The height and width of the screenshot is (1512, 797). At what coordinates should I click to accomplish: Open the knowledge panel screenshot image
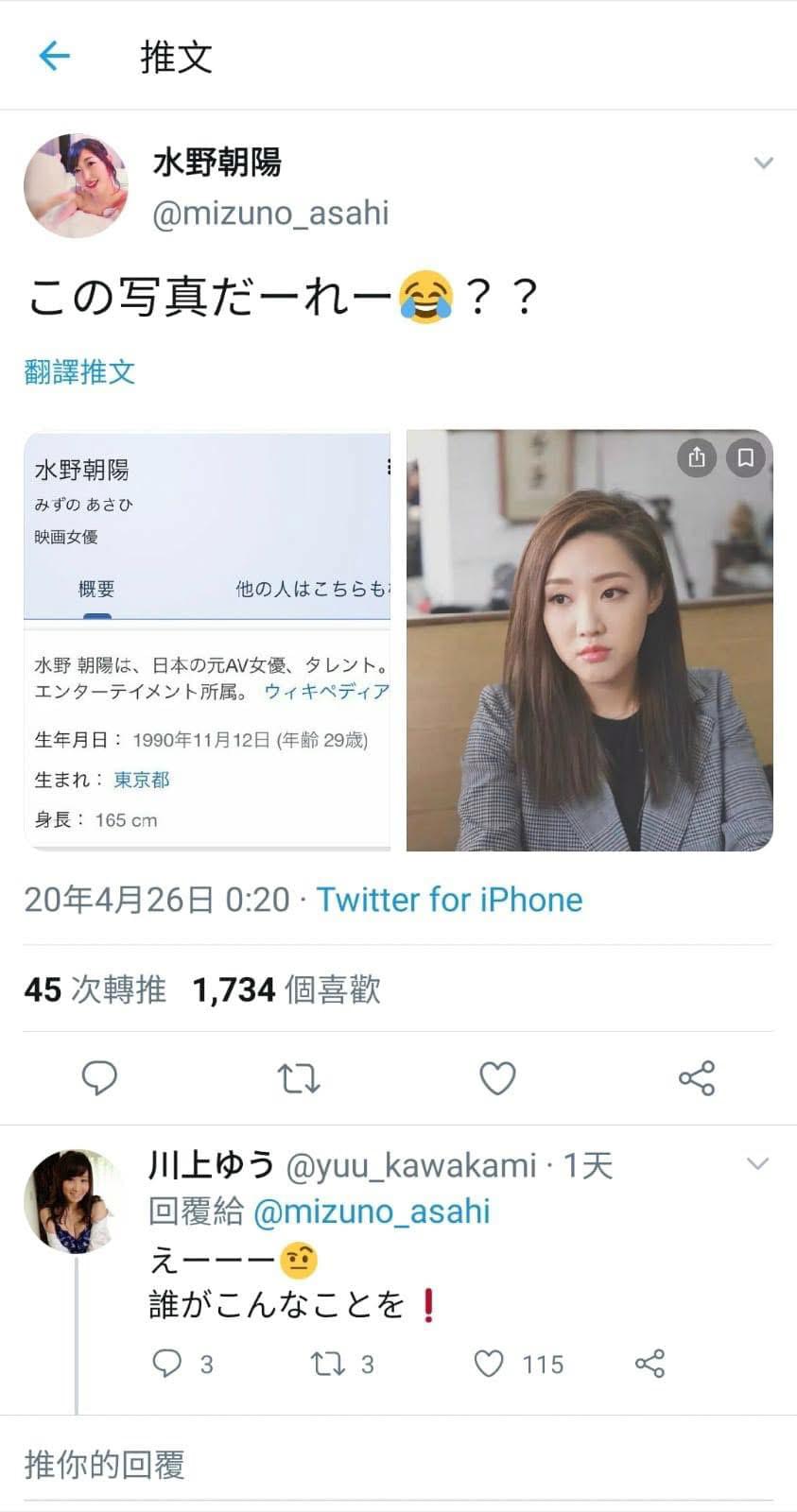[x=207, y=641]
